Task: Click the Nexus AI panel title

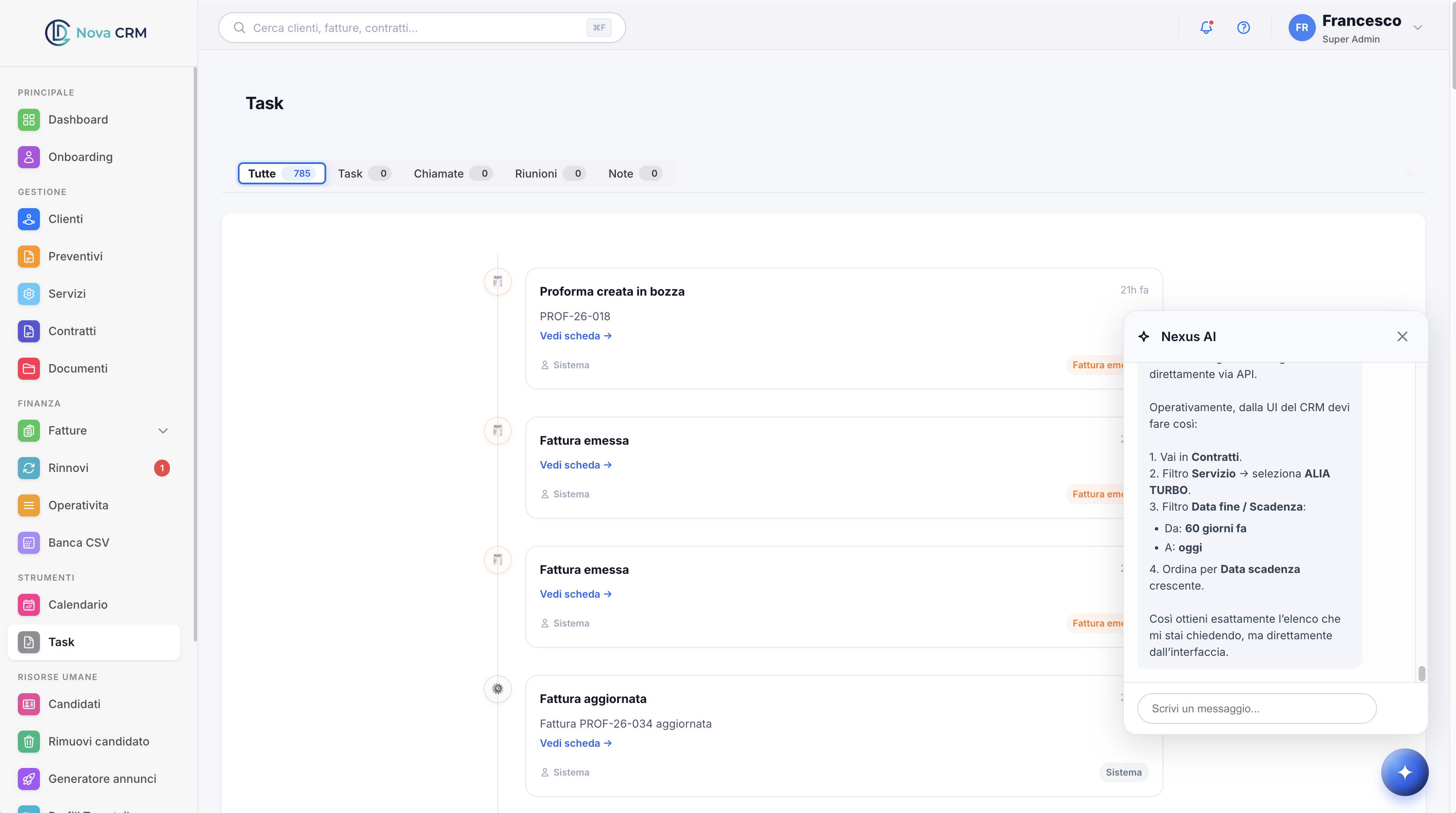Action: 1188,336
